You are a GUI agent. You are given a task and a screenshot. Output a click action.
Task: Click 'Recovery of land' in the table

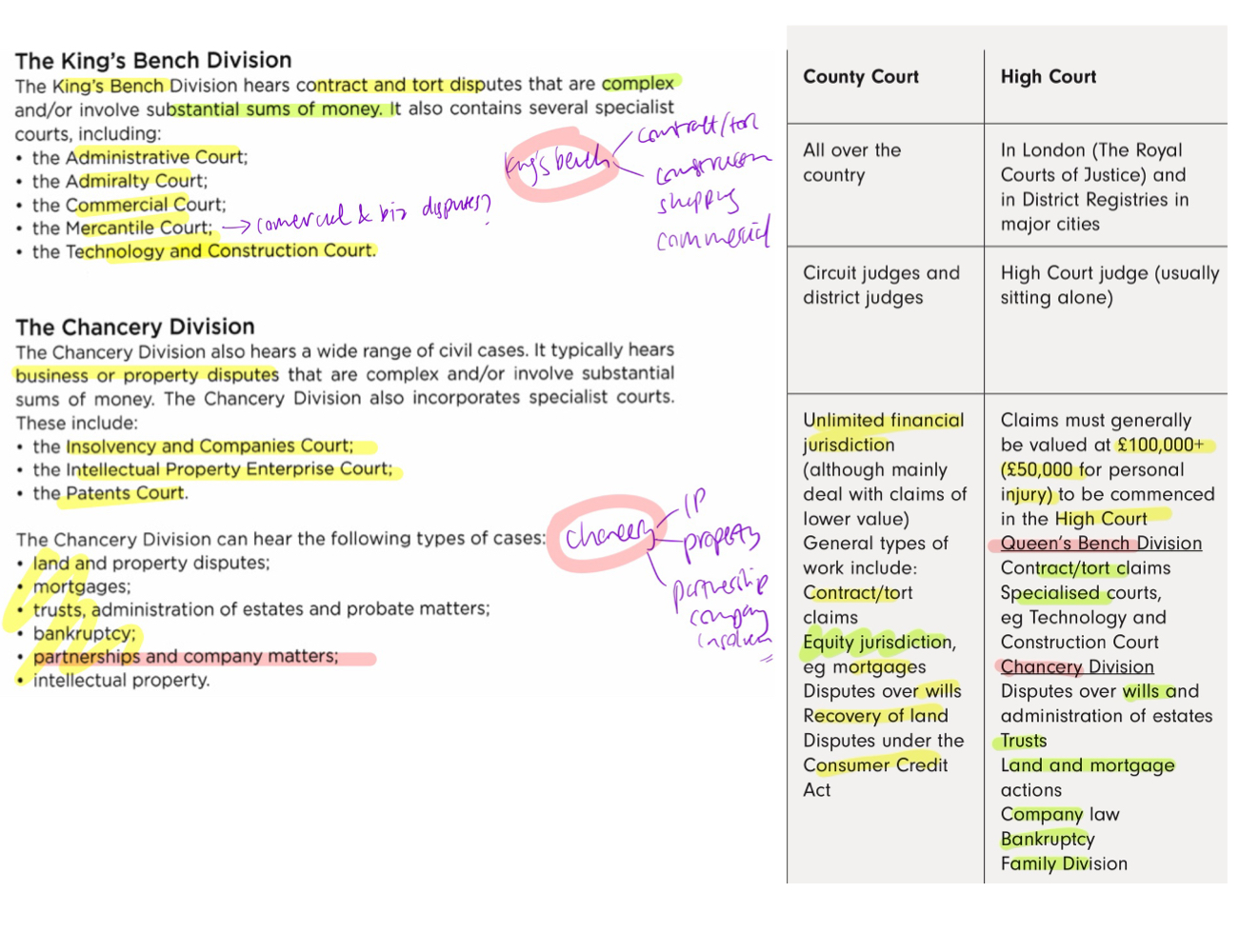point(875,716)
